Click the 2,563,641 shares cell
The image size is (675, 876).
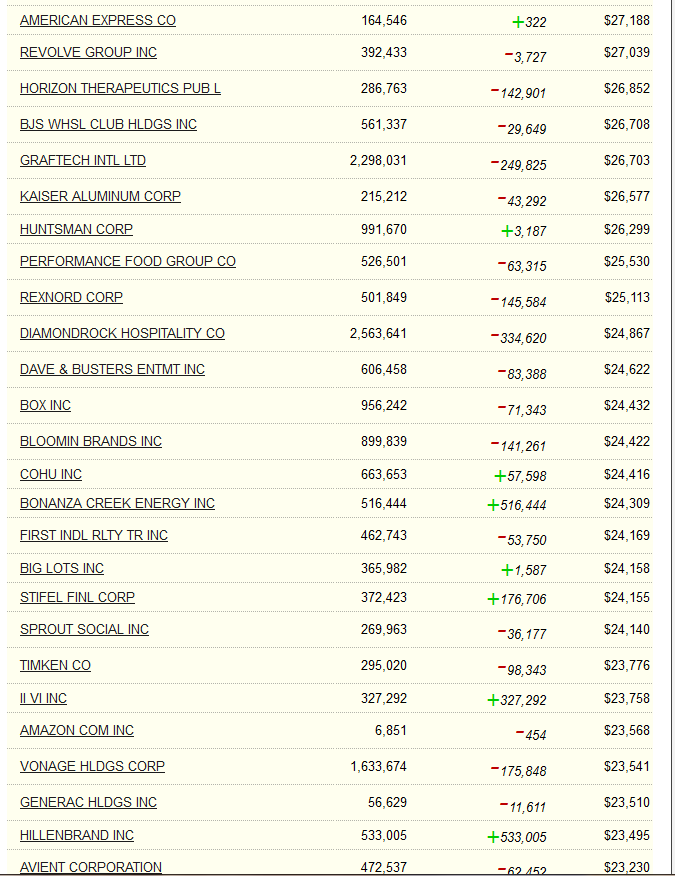click(x=378, y=334)
